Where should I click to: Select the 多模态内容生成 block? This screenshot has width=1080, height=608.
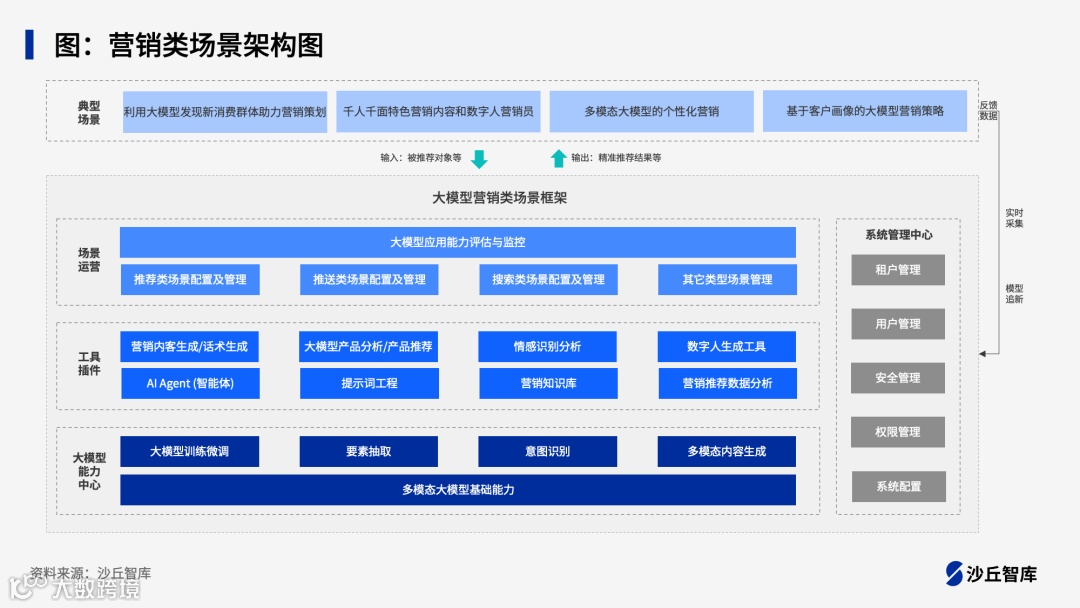click(x=727, y=452)
